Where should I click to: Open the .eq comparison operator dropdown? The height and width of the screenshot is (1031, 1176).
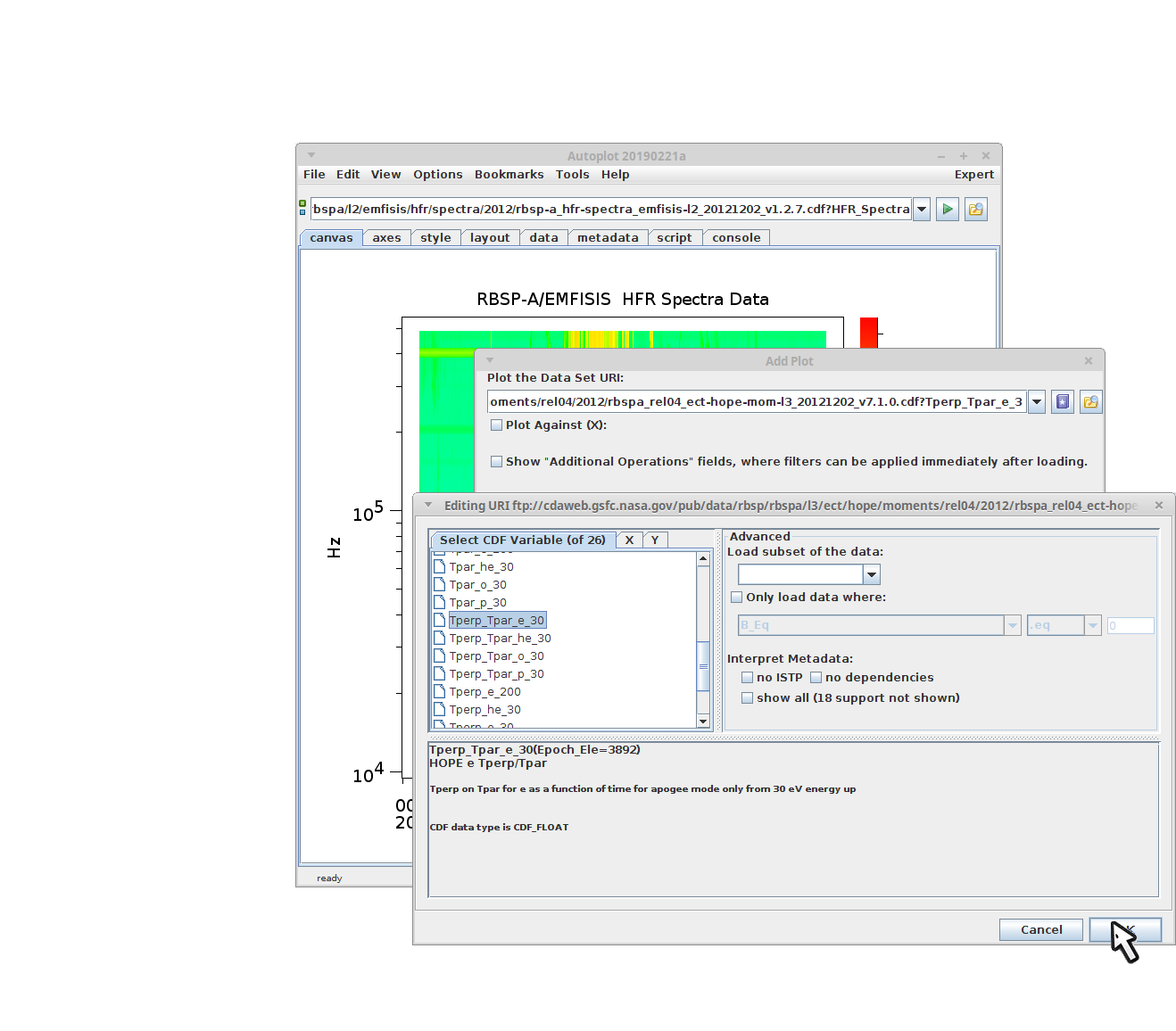(1093, 625)
